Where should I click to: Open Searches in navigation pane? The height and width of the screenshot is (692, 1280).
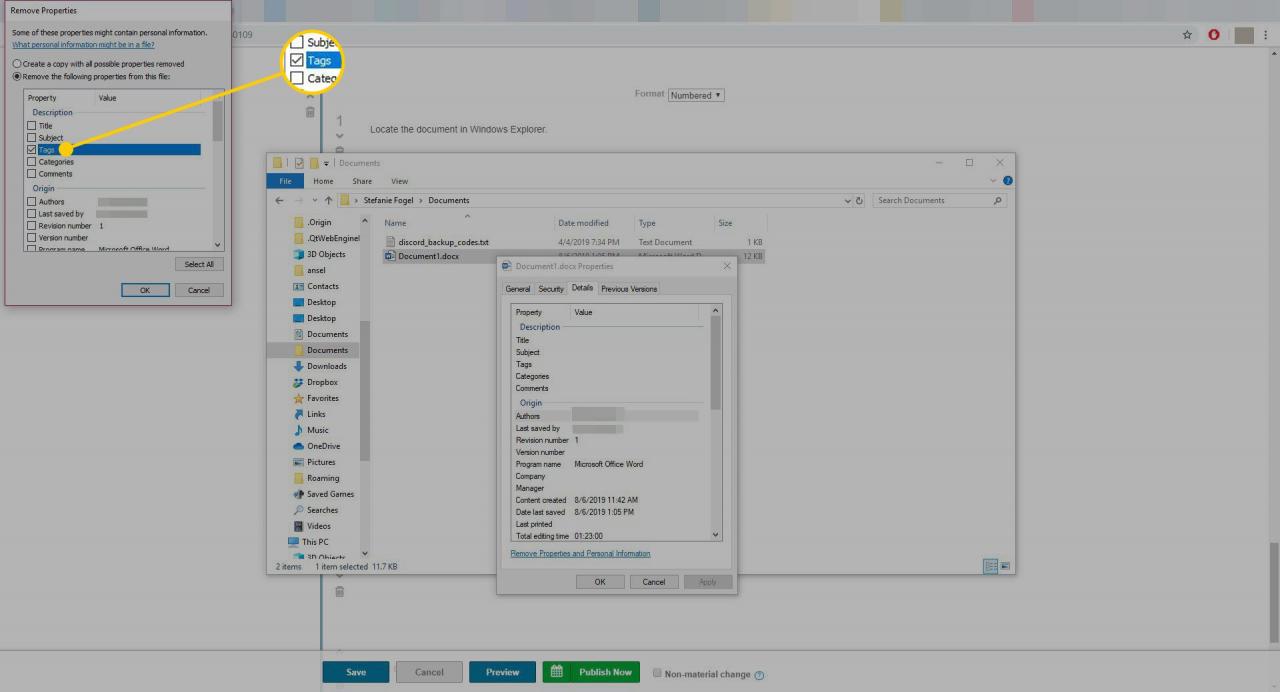(x=322, y=510)
